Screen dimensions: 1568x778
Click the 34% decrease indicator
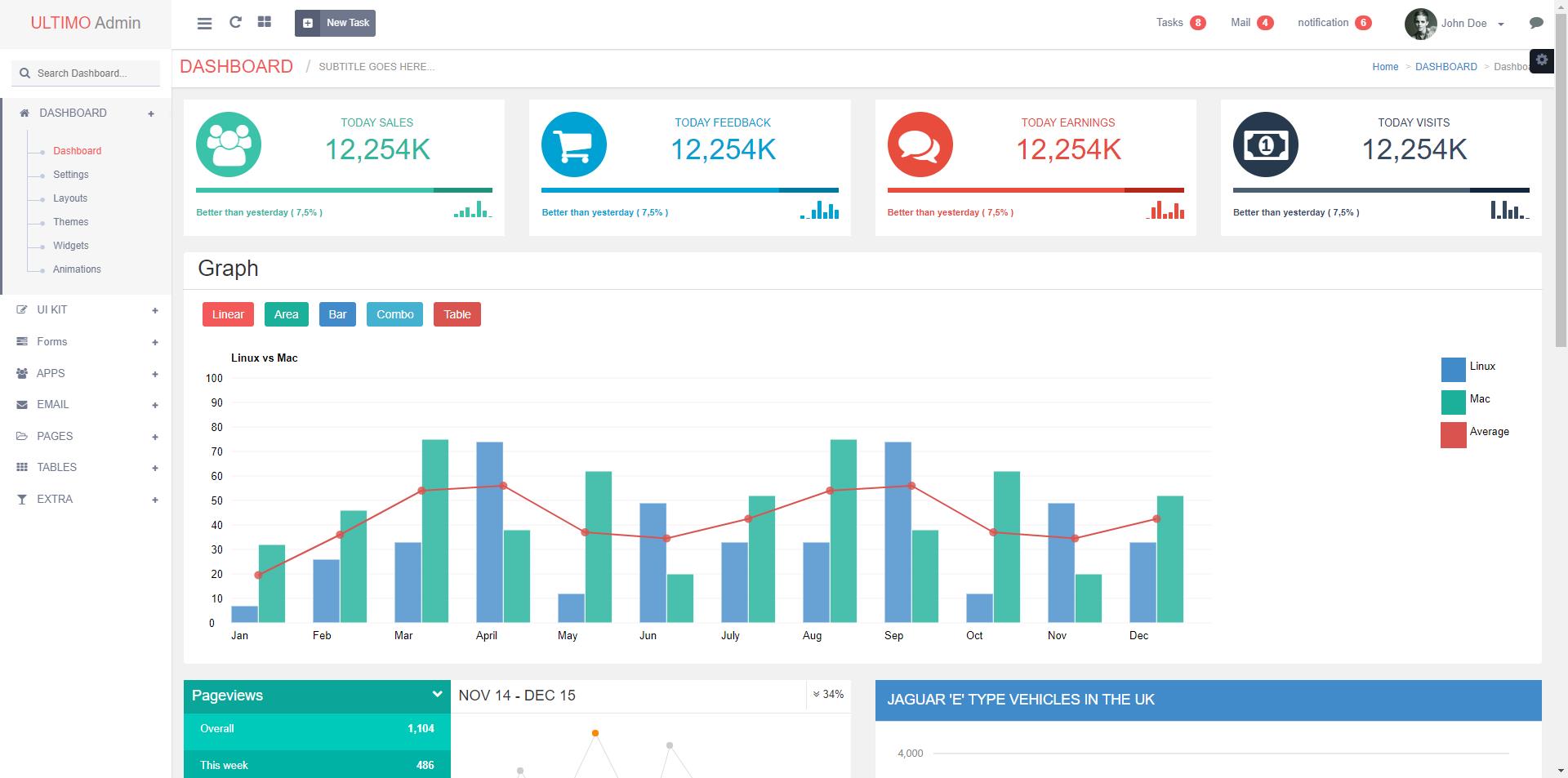pos(828,695)
